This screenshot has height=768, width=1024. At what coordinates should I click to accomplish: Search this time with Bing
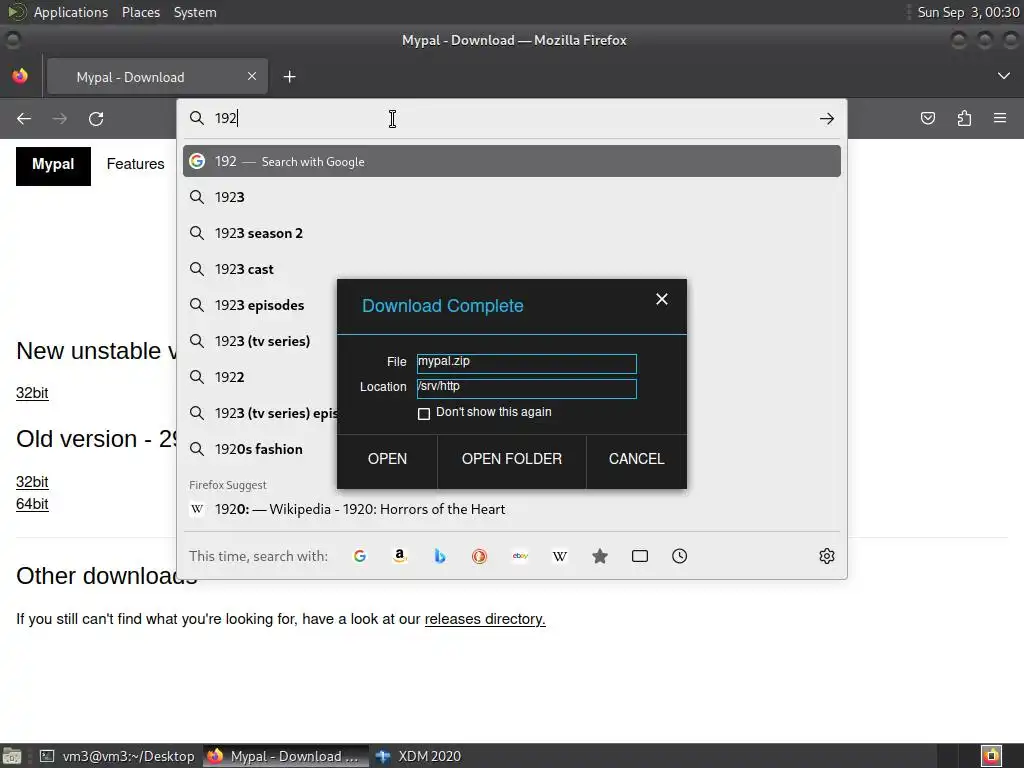coord(440,556)
